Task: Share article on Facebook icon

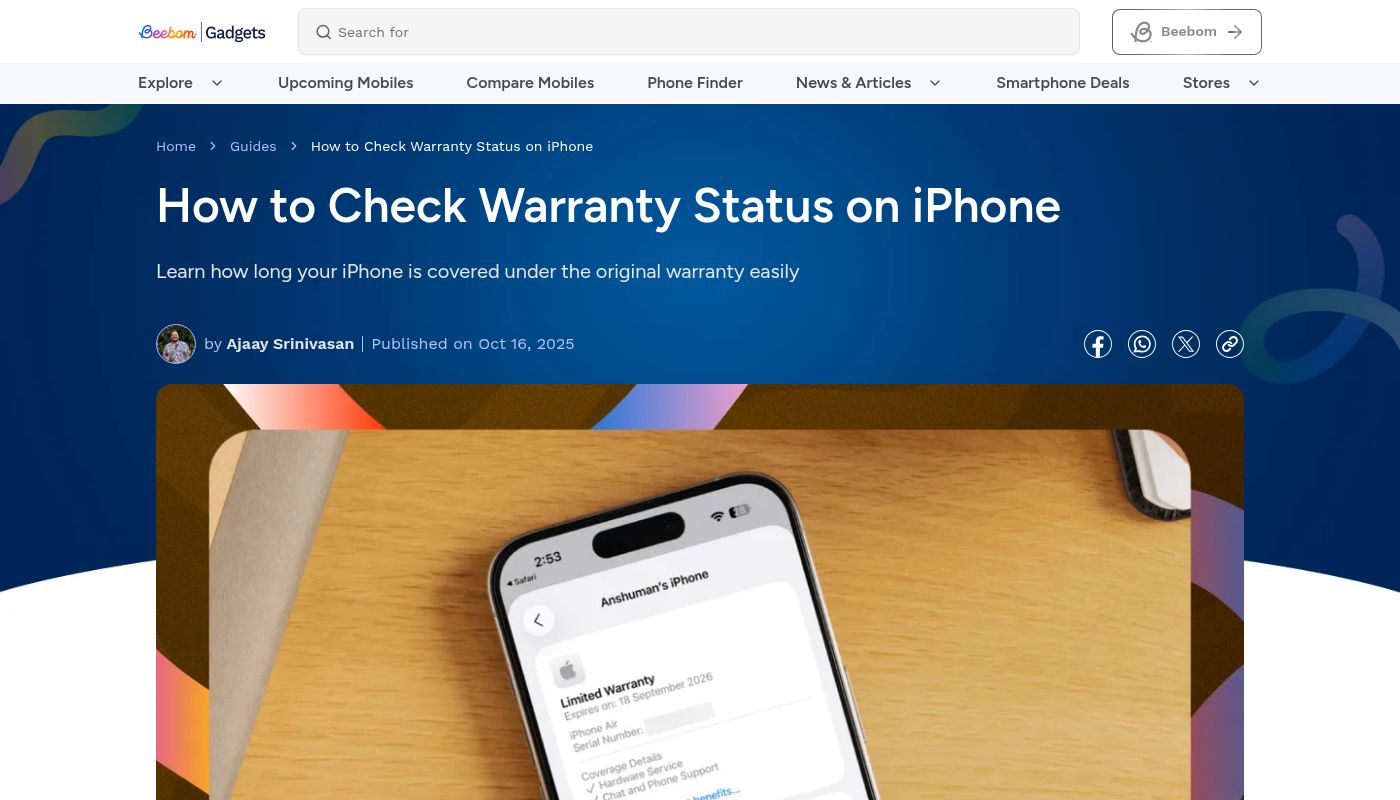Action: tap(1098, 344)
